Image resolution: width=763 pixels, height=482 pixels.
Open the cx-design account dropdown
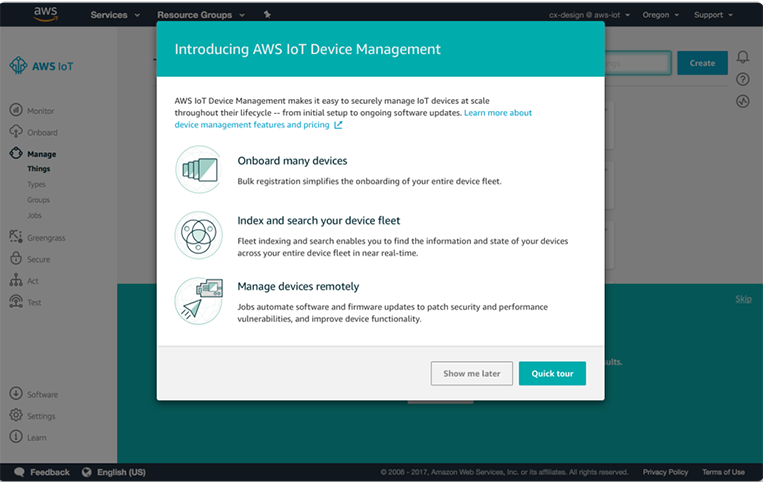tap(589, 15)
